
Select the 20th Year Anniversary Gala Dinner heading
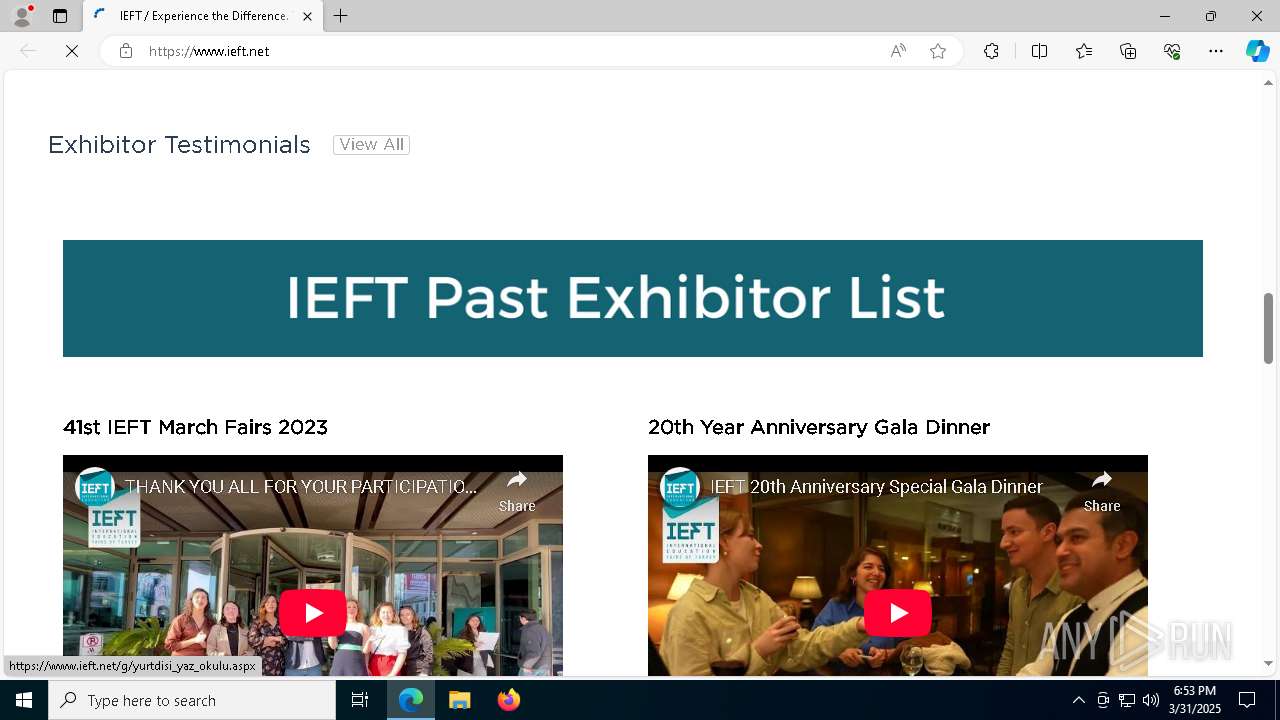tap(819, 427)
